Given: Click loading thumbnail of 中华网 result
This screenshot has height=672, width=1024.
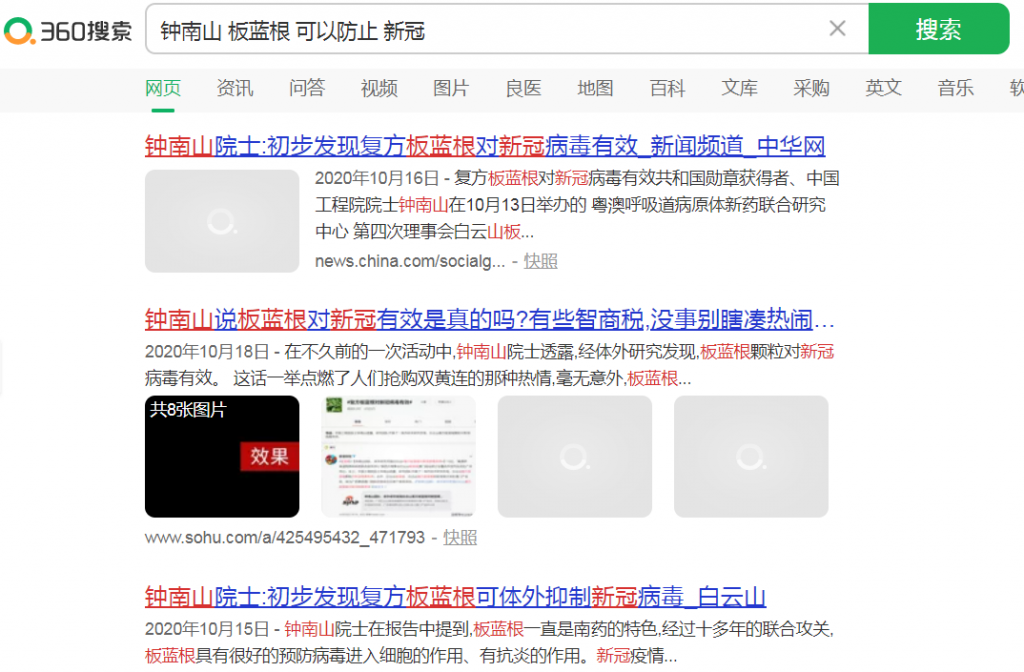Looking at the screenshot, I should (x=222, y=221).
